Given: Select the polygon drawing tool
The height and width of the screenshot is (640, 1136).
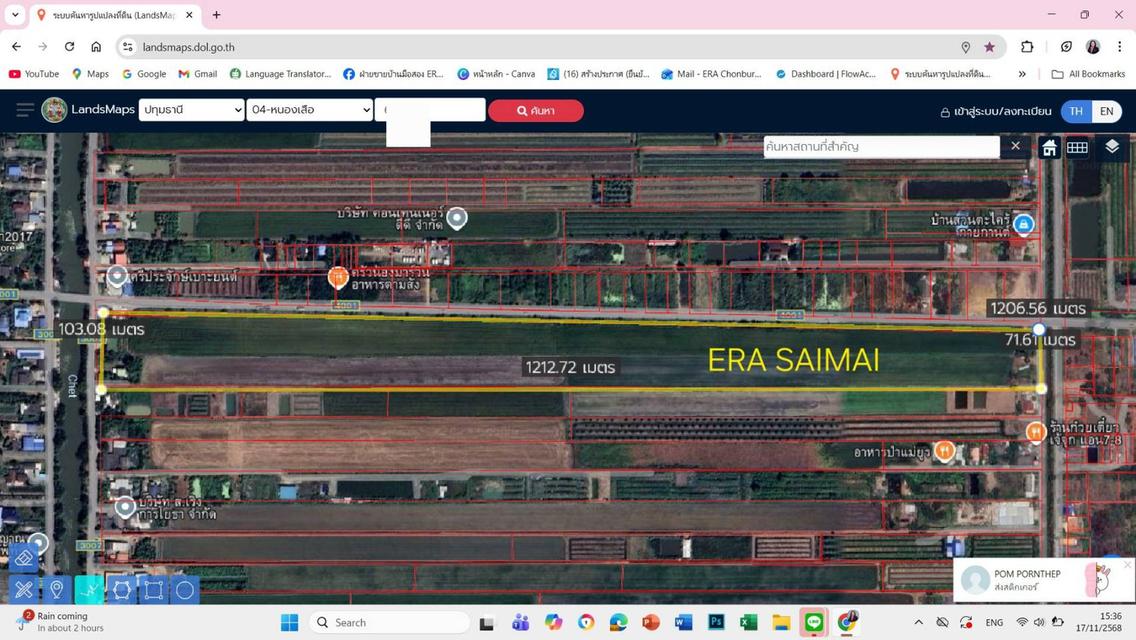Looking at the screenshot, I should coord(122,590).
